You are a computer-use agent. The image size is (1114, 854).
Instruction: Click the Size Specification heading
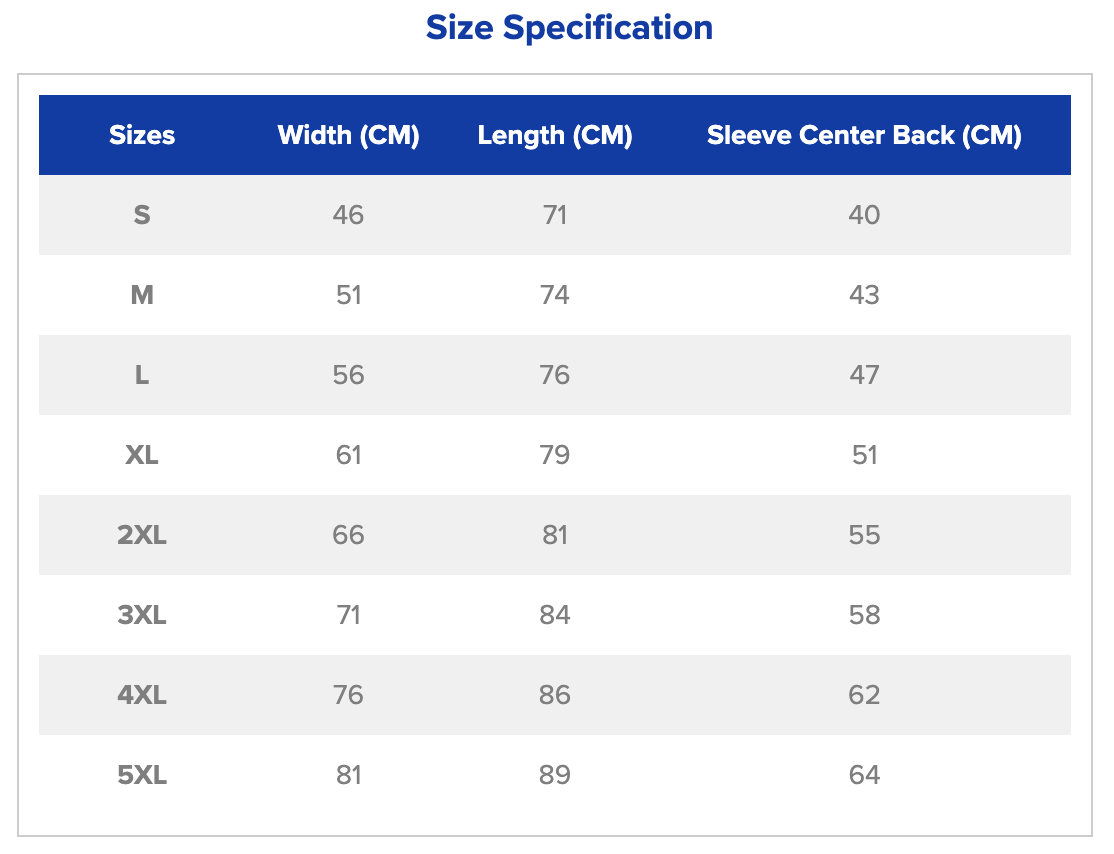569,28
